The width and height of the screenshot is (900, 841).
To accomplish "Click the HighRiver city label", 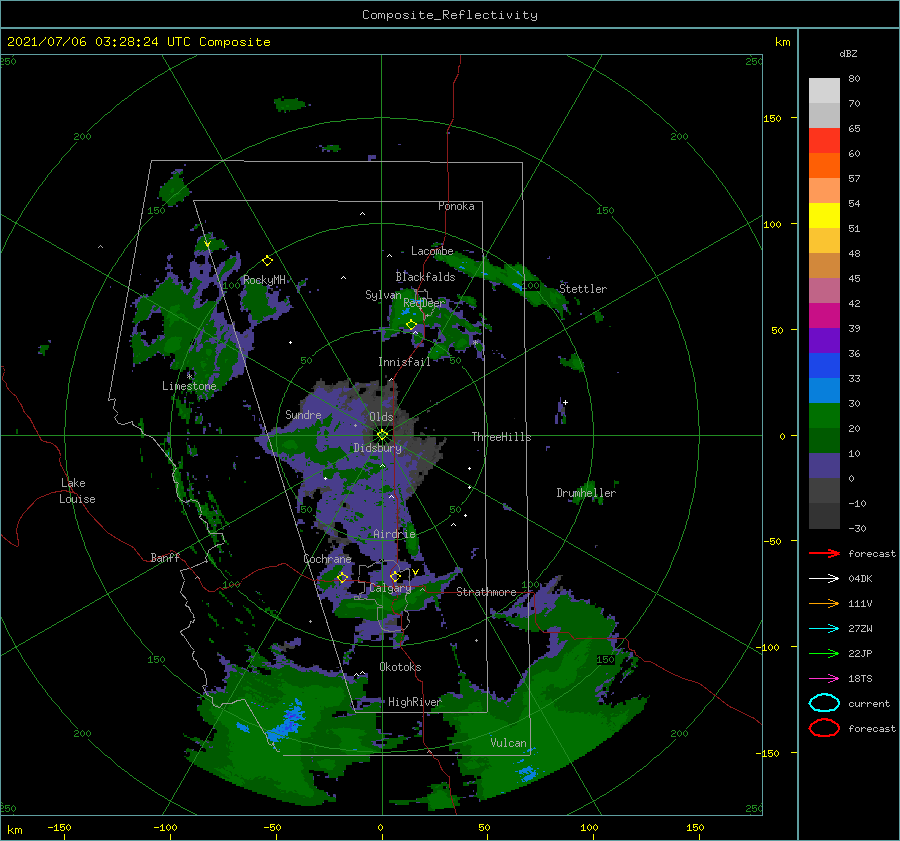I will coord(414,702).
